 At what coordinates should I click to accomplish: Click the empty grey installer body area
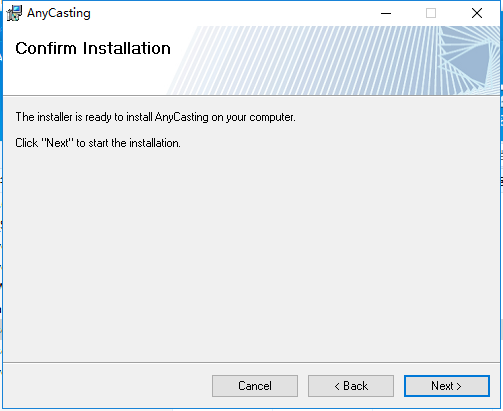(x=251, y=253)
